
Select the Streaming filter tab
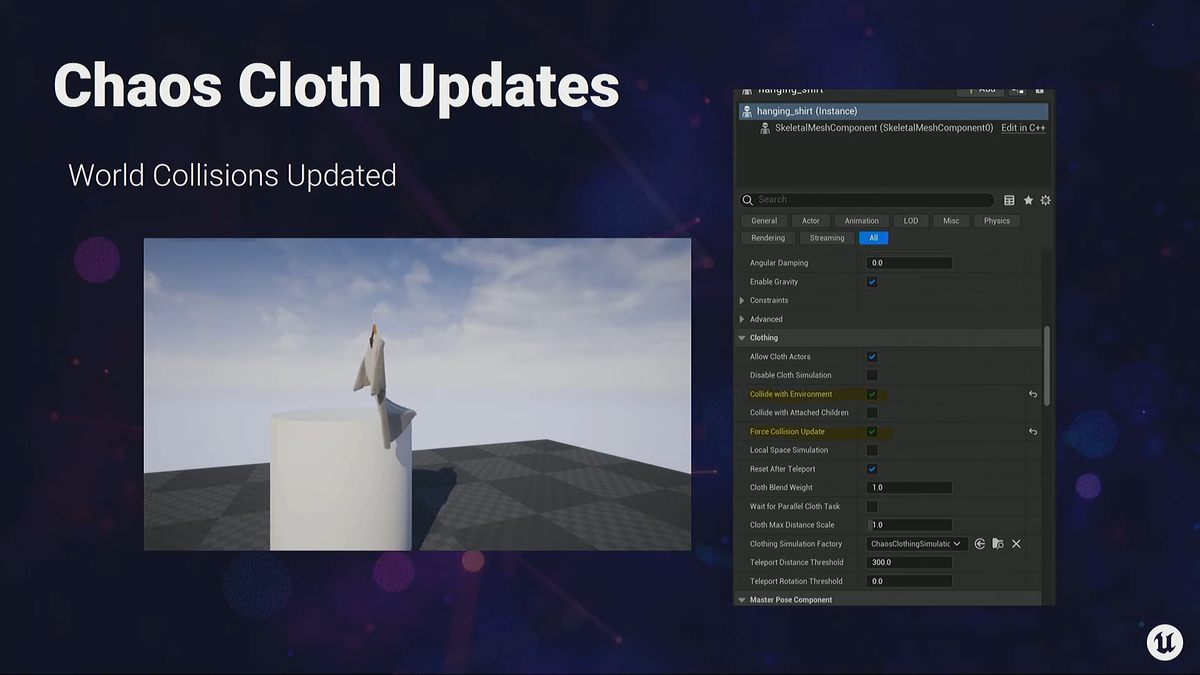tap(827, 238)
